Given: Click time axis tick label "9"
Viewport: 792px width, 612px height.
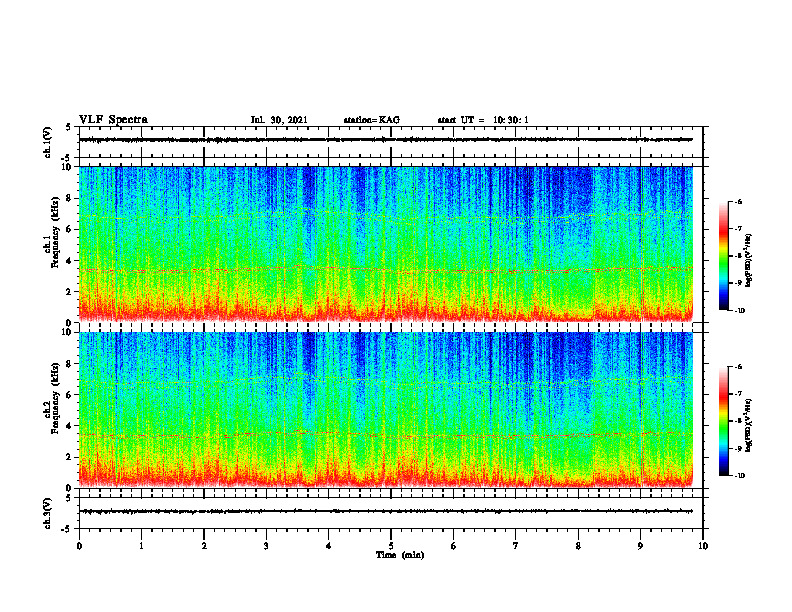Looking at the screenshot, I should point(640,546).
